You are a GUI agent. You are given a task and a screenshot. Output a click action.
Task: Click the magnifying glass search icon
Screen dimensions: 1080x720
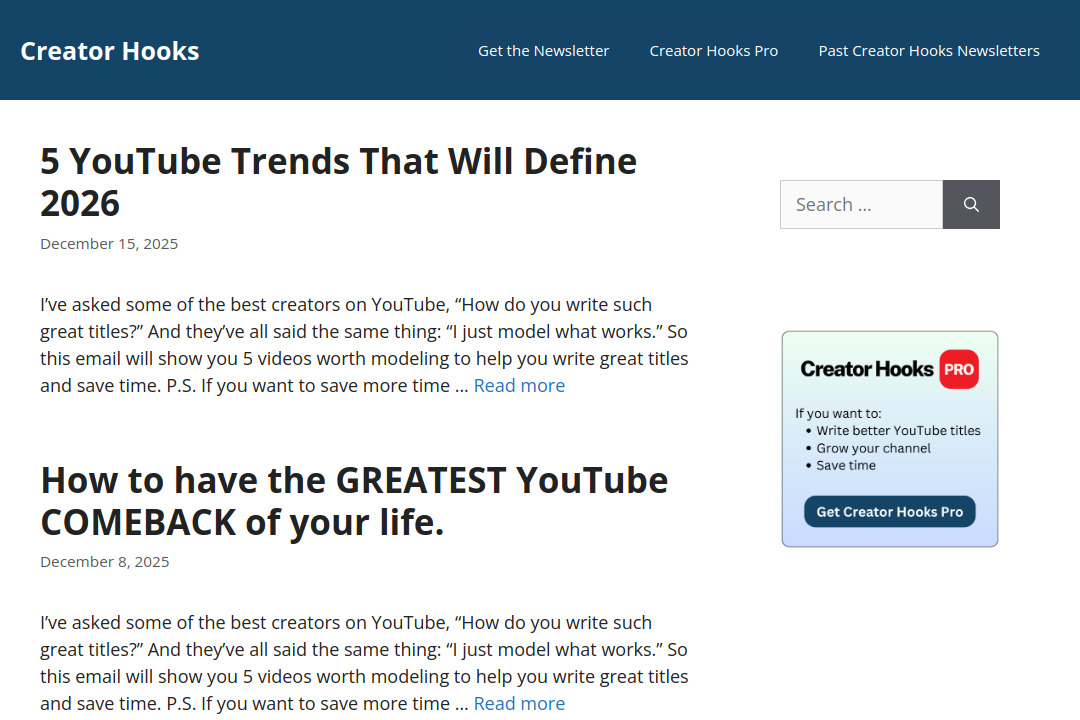point(970,204)
